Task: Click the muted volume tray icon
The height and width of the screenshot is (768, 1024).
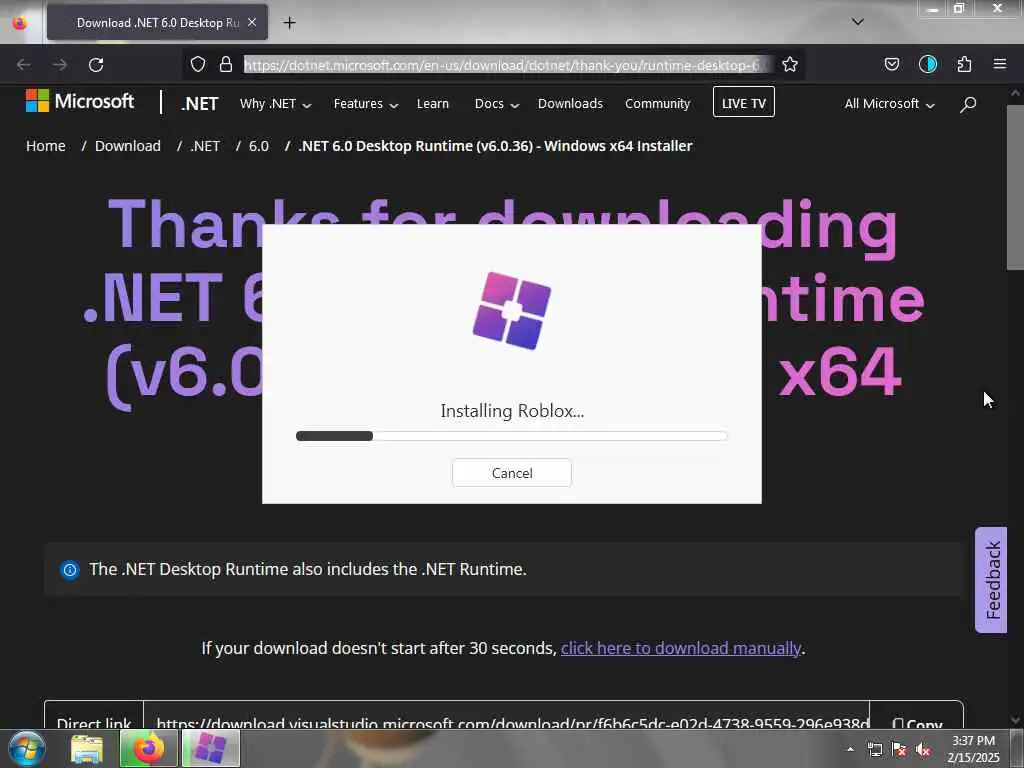Action: pyautogui.click(x=923, y=750)
